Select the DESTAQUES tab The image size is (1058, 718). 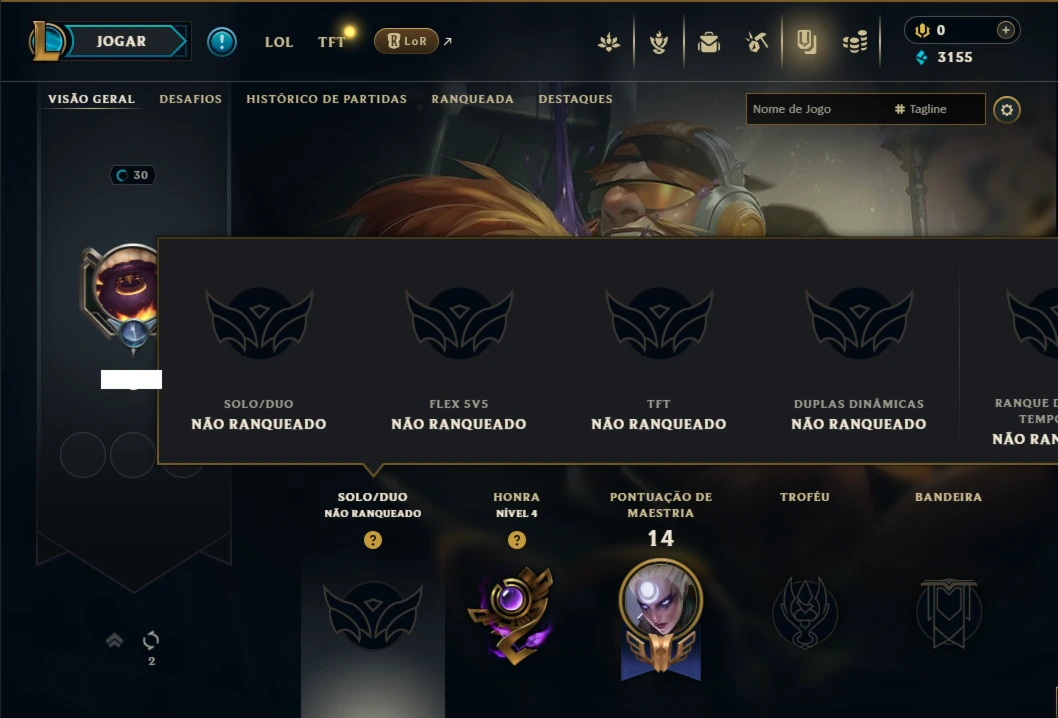coord(576,99)
